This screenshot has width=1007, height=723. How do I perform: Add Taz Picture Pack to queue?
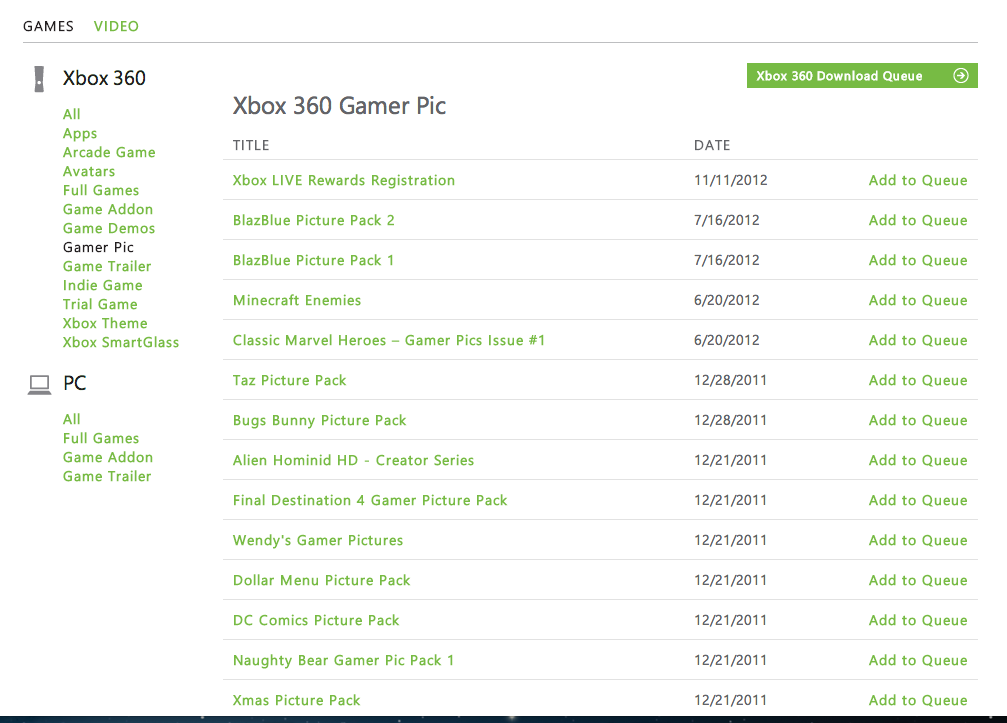(x=918, y=380)
